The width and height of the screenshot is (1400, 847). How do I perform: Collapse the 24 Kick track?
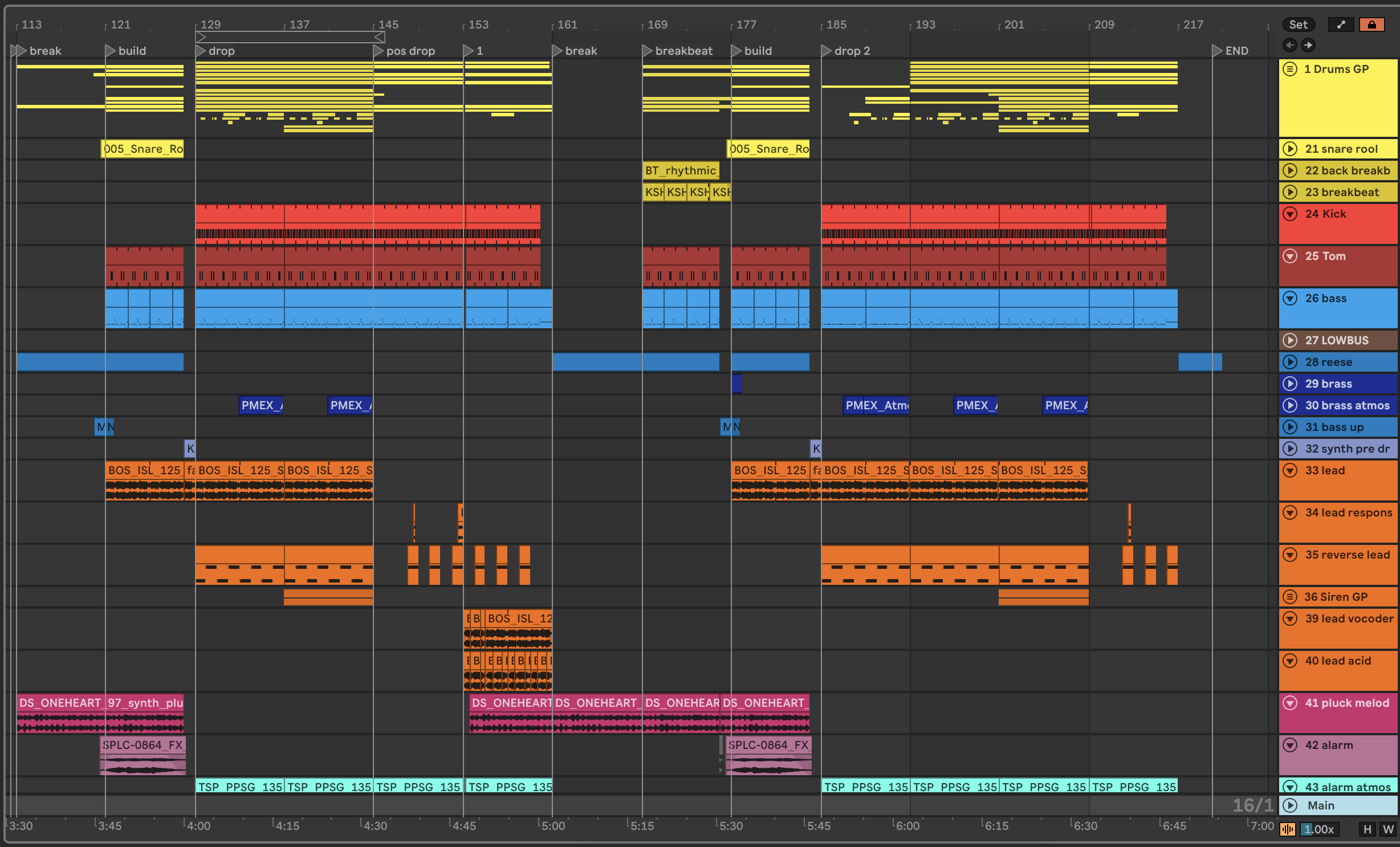[1290, 214]
